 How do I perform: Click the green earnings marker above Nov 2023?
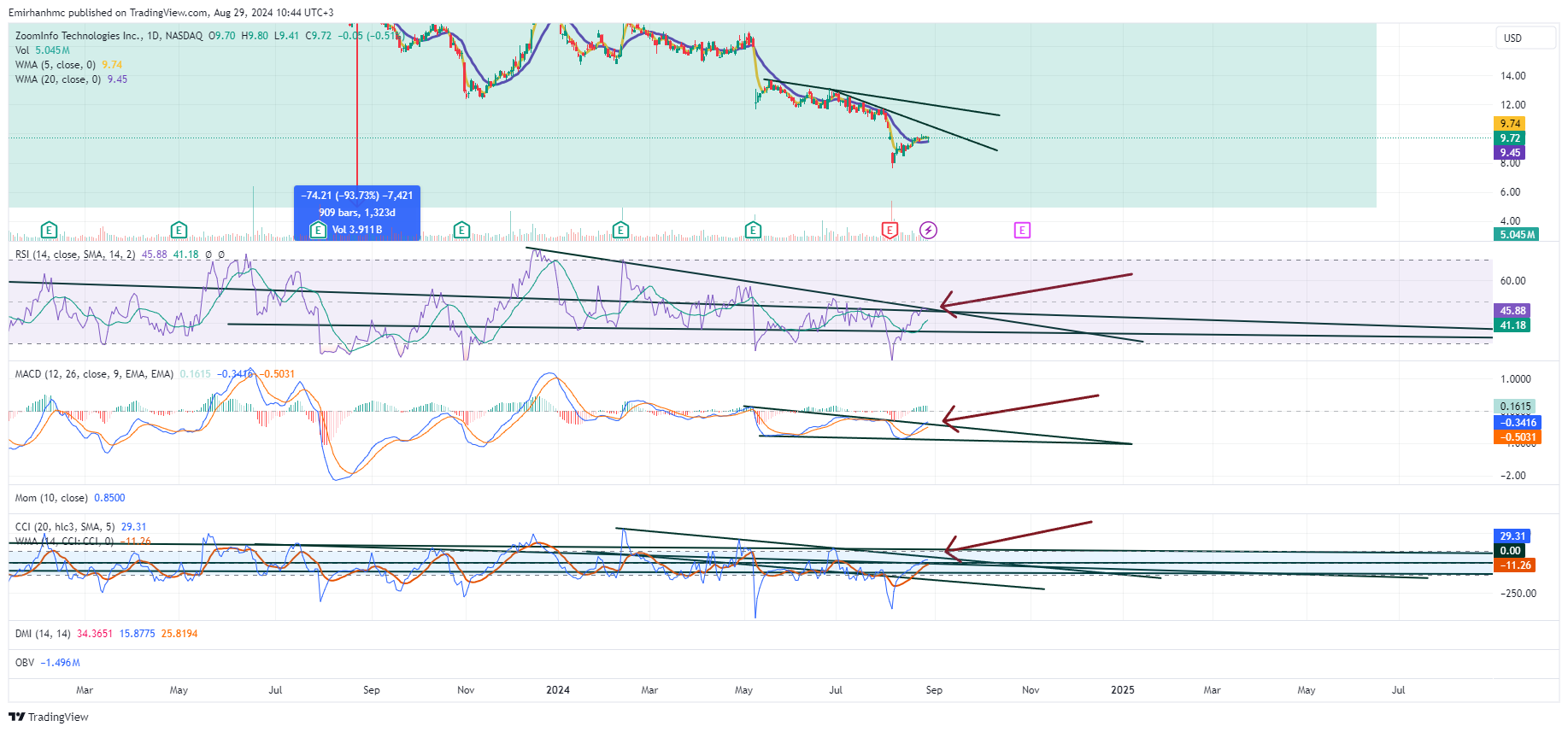(x=461, y=230)
